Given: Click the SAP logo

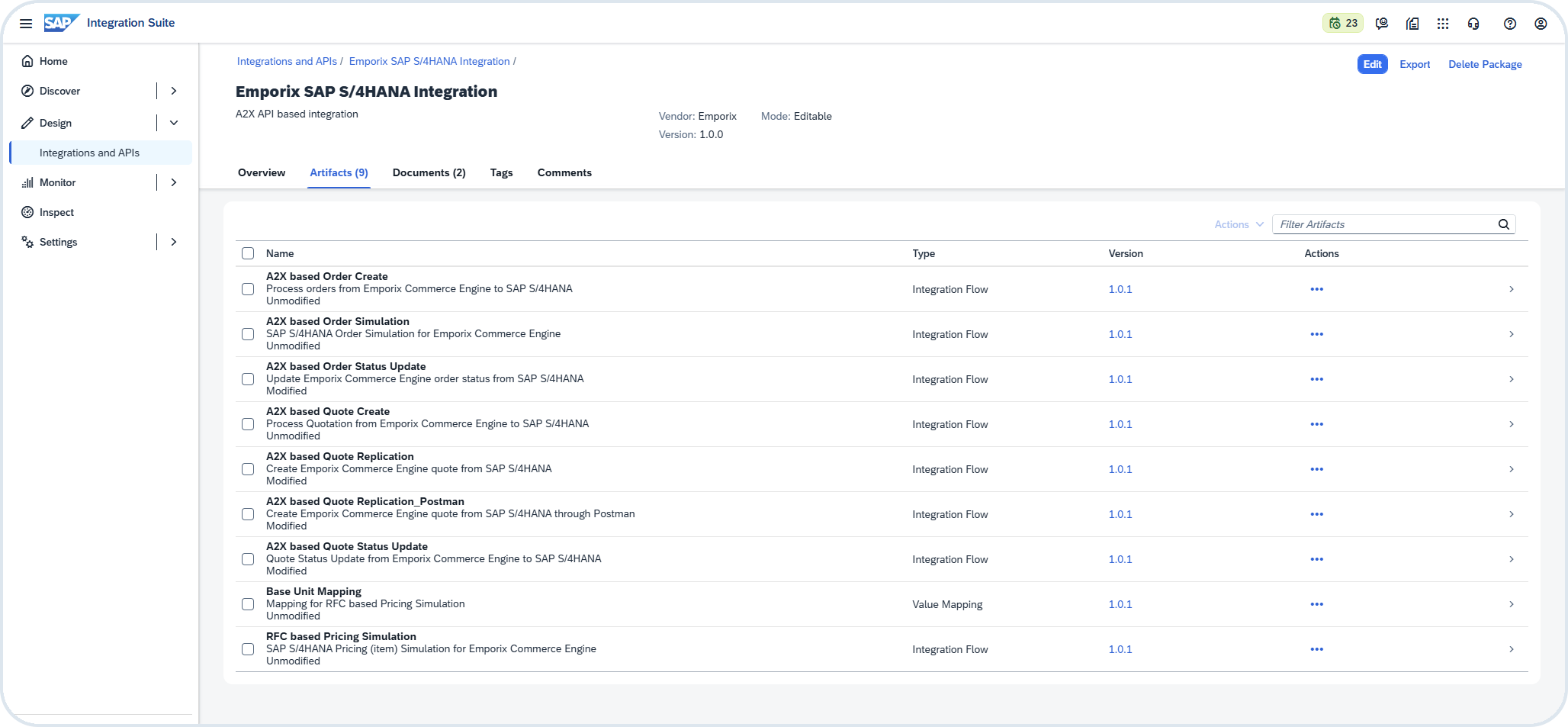Looking at the screenshot, I should pyautogui.click(x=62, y=23).
